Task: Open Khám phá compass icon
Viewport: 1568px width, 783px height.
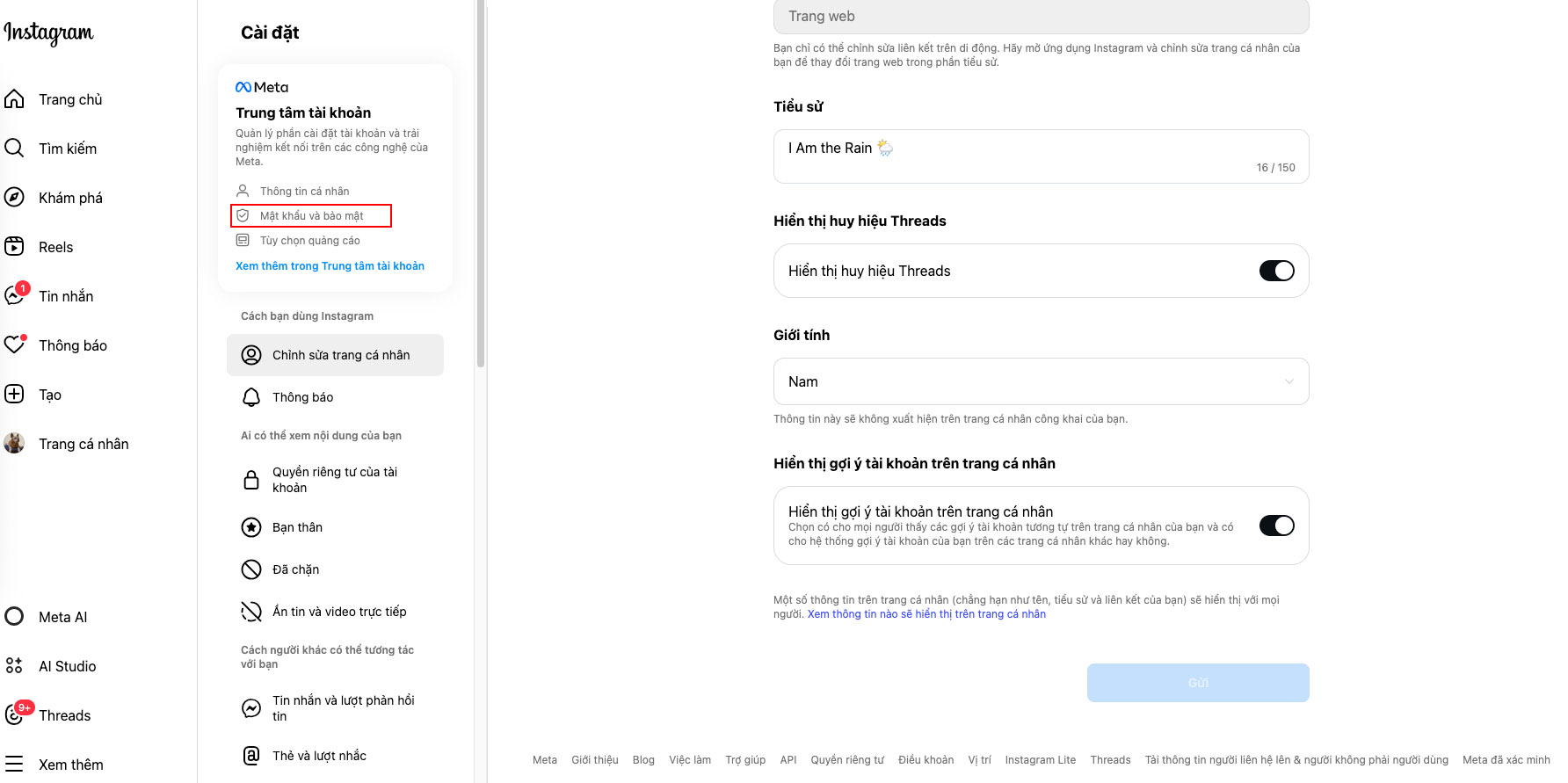Action: tap(14, 198)
